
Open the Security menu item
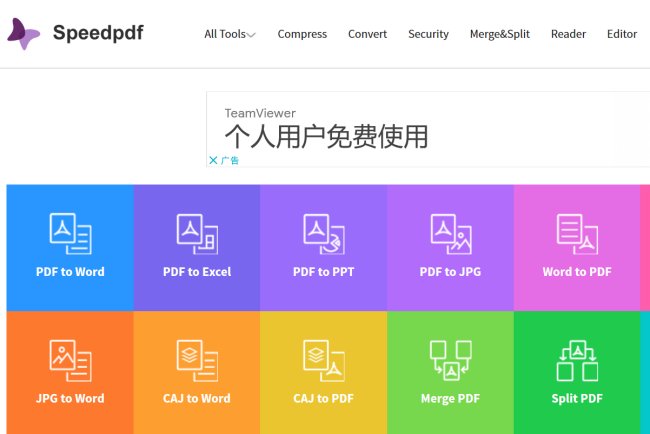point(428,34)
